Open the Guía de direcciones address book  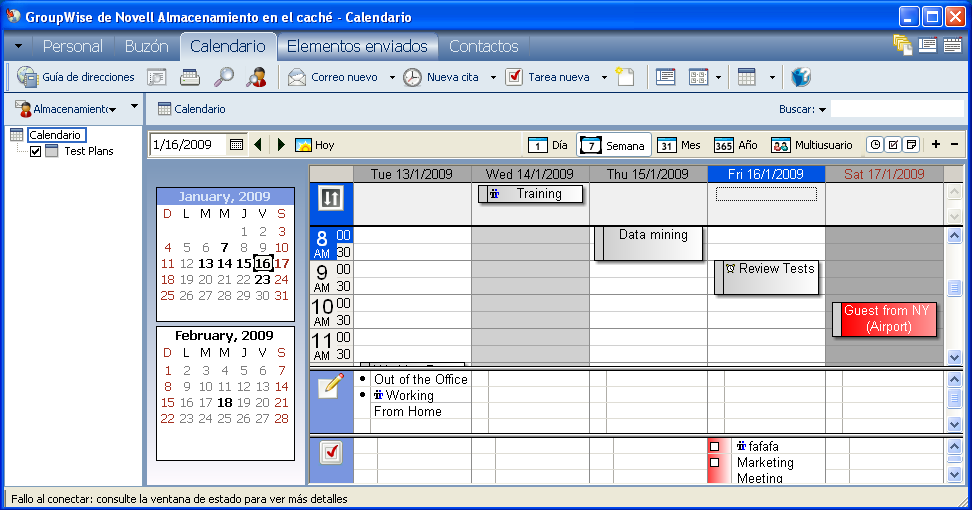[75, 77]
